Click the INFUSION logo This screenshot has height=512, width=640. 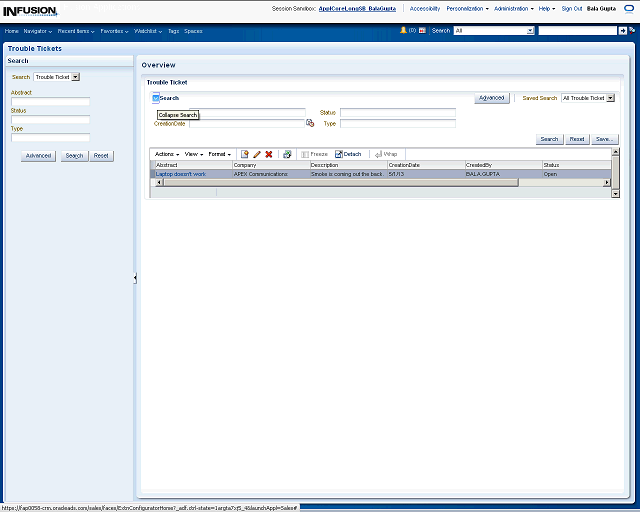(x=30, y=11)
